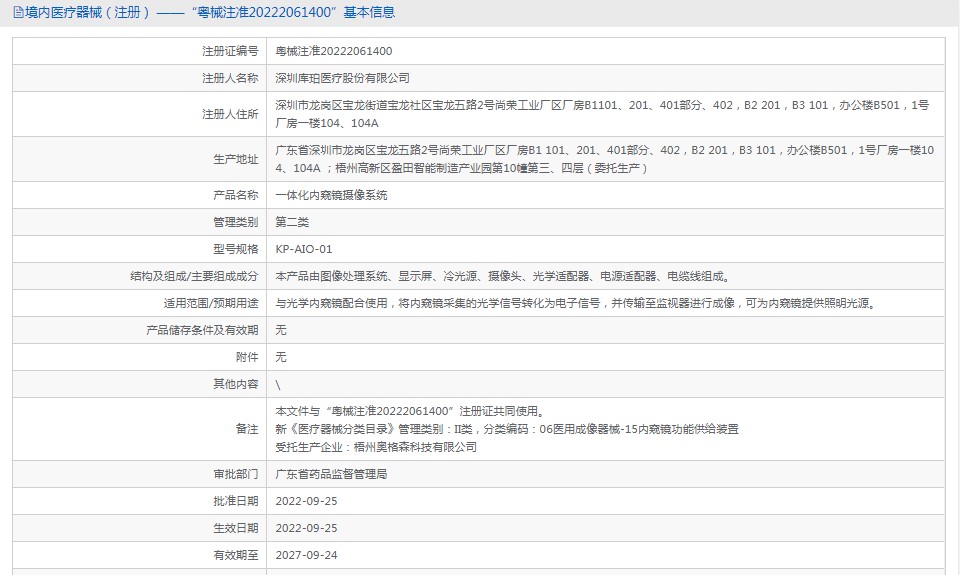Select the label '产品名称'

click(x=236, y=195)
